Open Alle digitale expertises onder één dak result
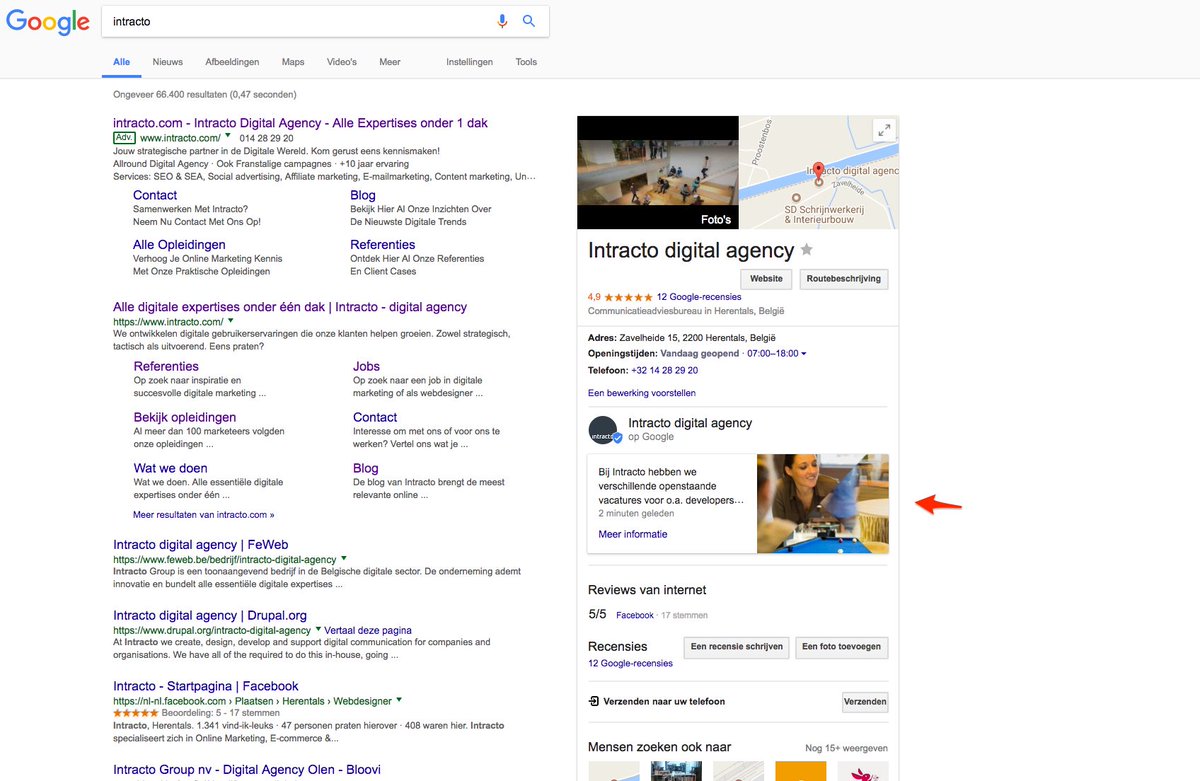1200x781 pixels. coord(290,307)
